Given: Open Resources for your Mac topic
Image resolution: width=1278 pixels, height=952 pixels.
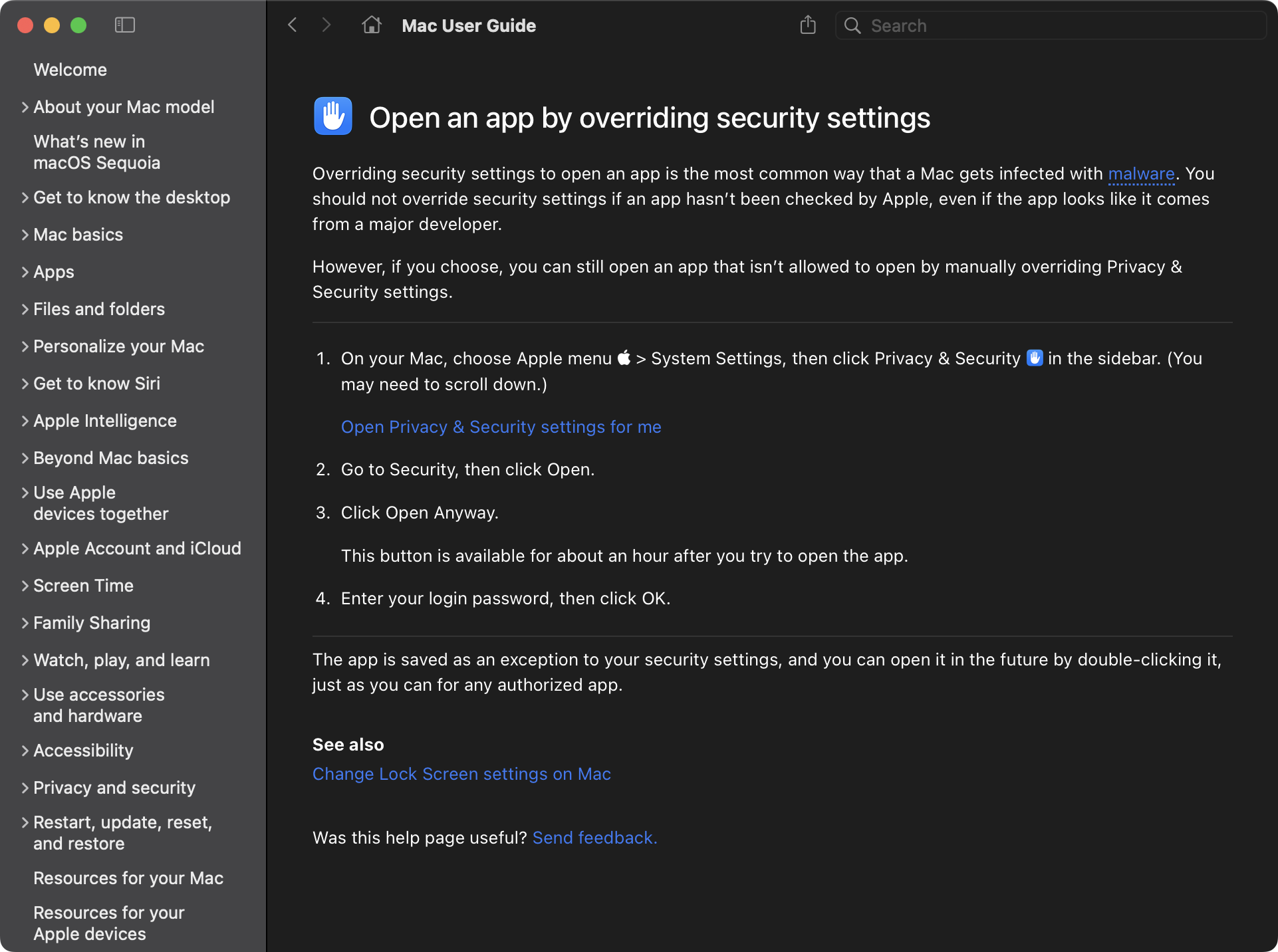Looking at the screenshot, I should pyautogui.click(x=128, y=878).
